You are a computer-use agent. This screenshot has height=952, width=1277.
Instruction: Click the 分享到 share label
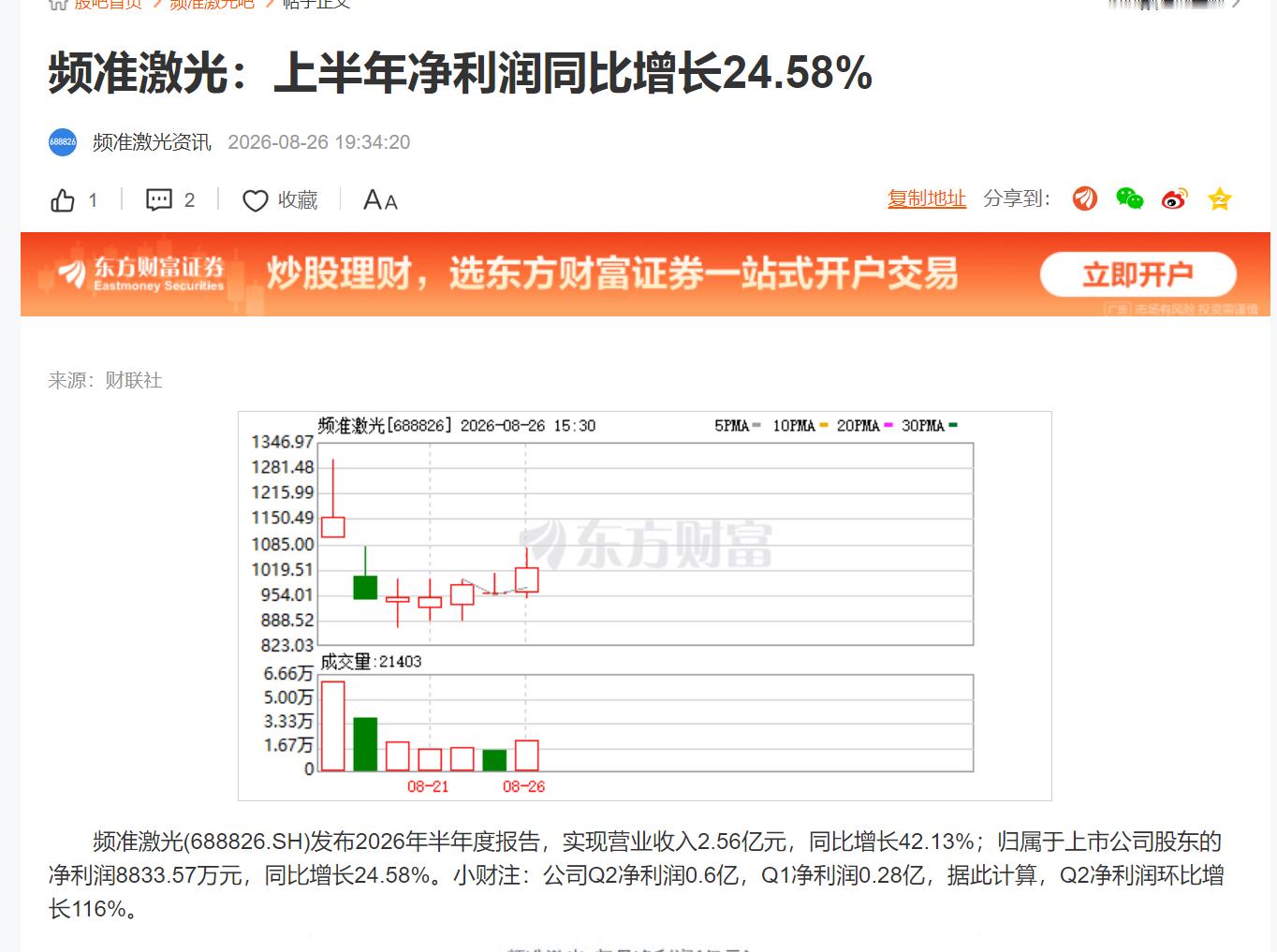1017,198
